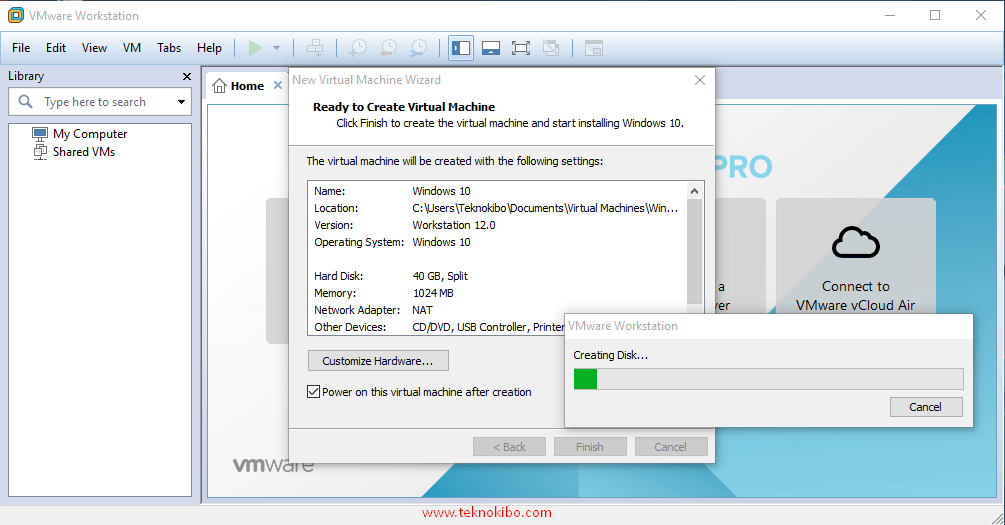1005x525 pixels.
Task: Click Send Ctrl+Alt+Del toolbar icon
Action: pos(315,48)
